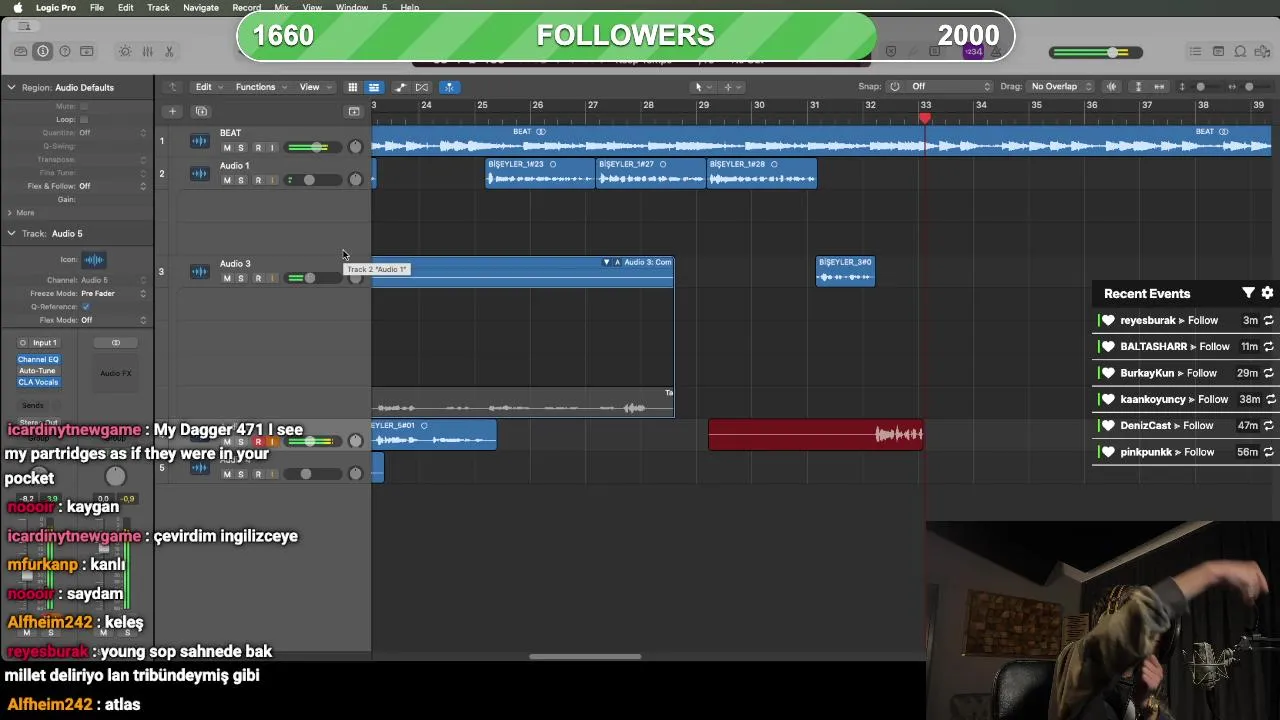The width and height of the screenshot is (1280, 720).
Task: Open the Snap dropdown set to Off
Action: [950, 87]
